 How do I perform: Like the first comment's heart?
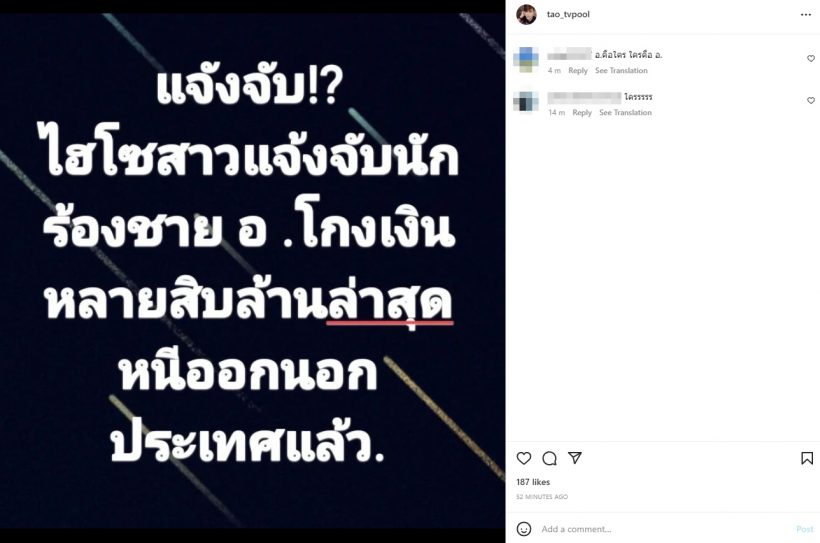click(811, 59)
